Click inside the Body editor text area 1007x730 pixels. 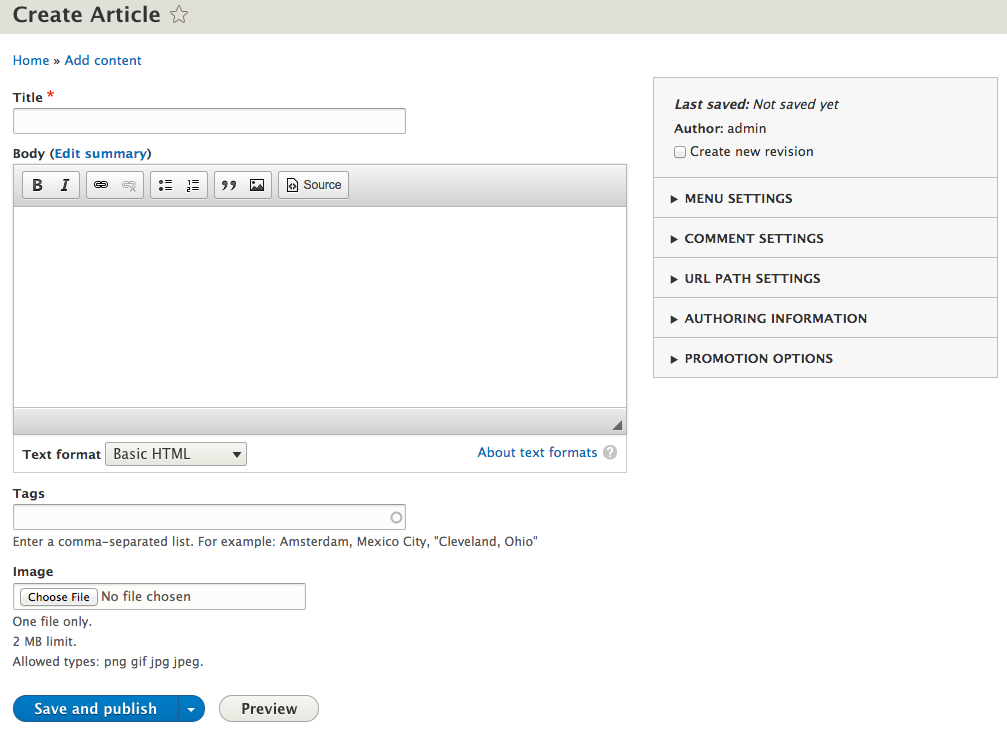(320, 306)
